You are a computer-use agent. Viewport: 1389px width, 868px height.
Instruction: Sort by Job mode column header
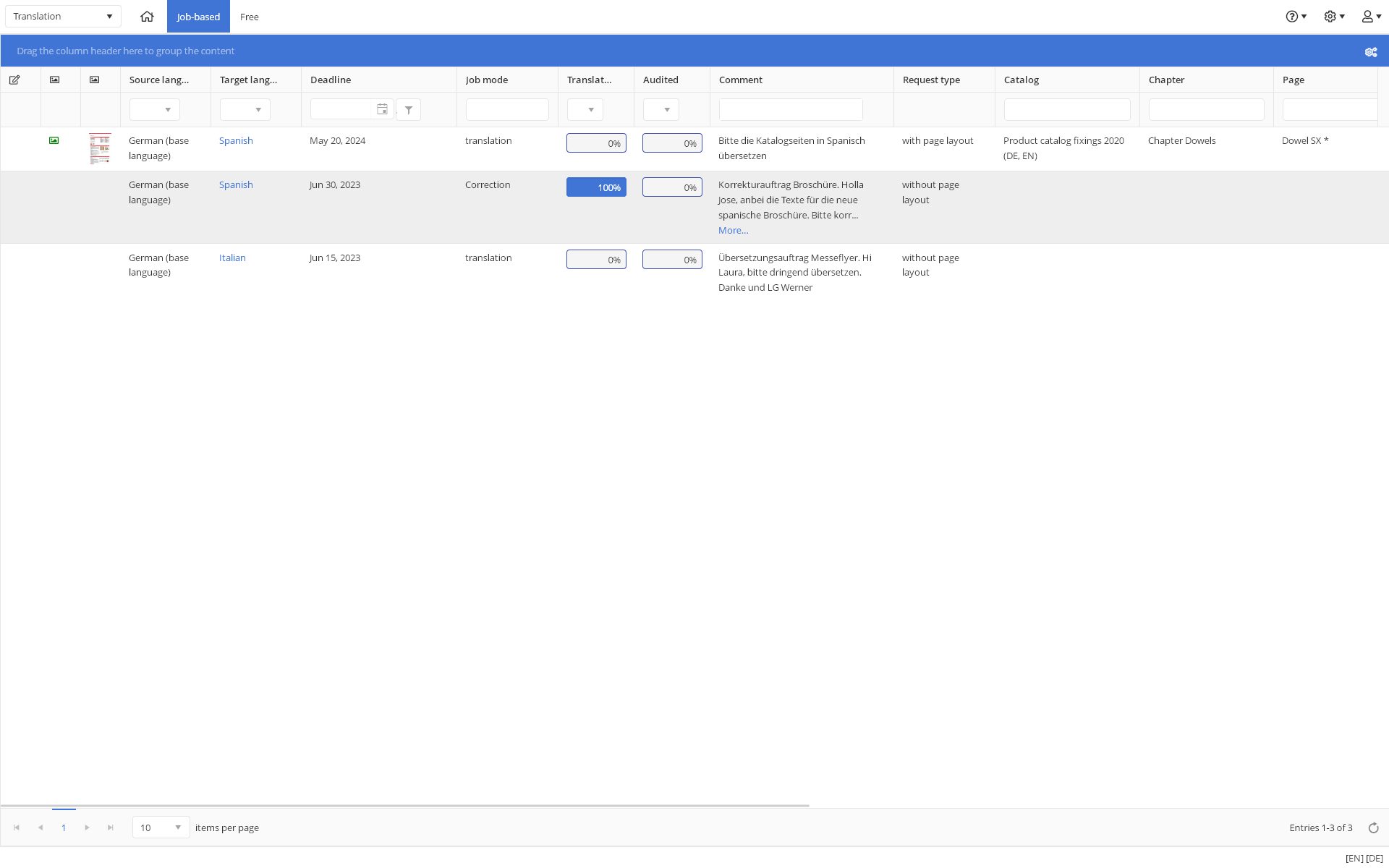(487, 80)
